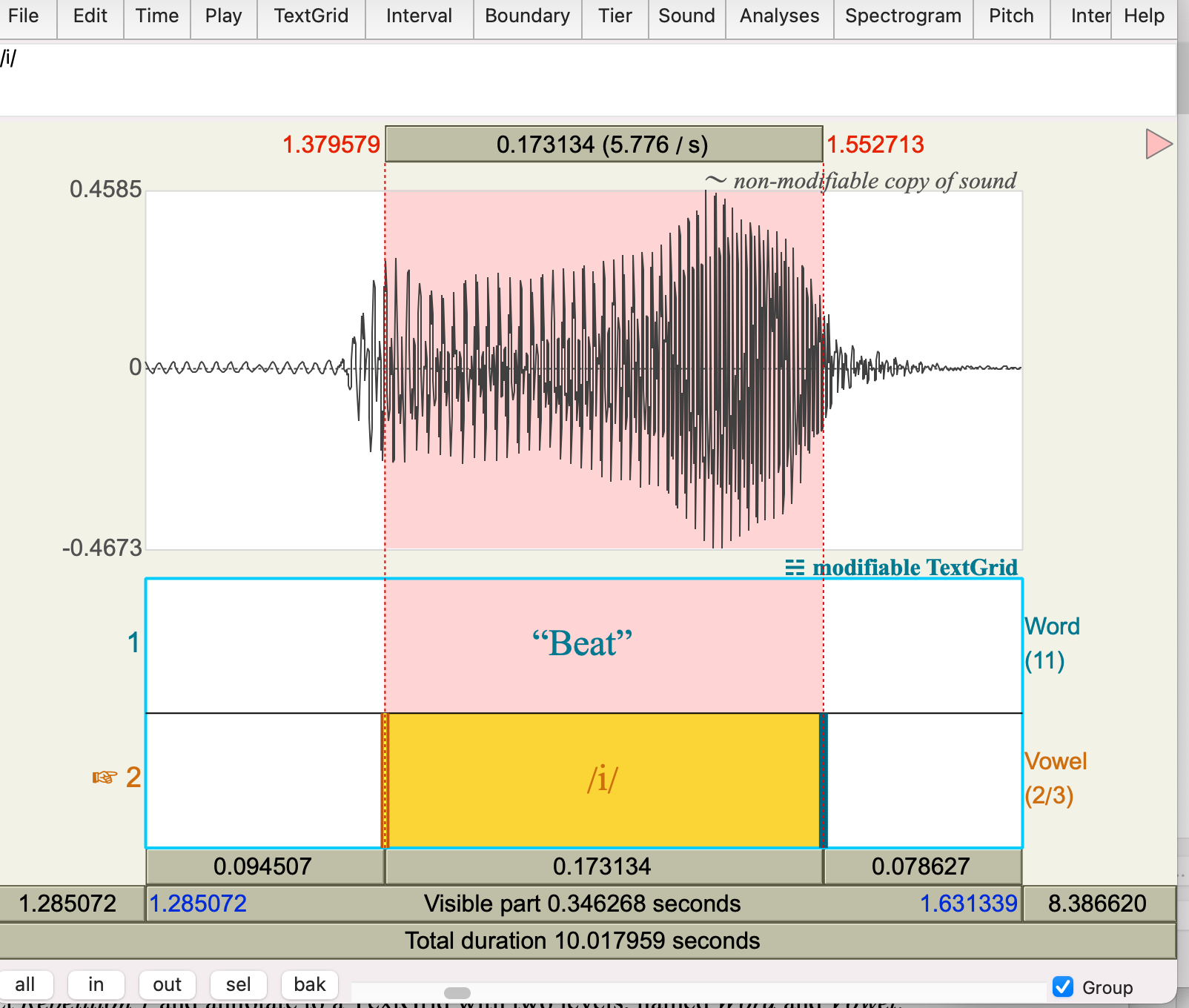
Task: Open the Play menu
Action: (x=224, y=16)
